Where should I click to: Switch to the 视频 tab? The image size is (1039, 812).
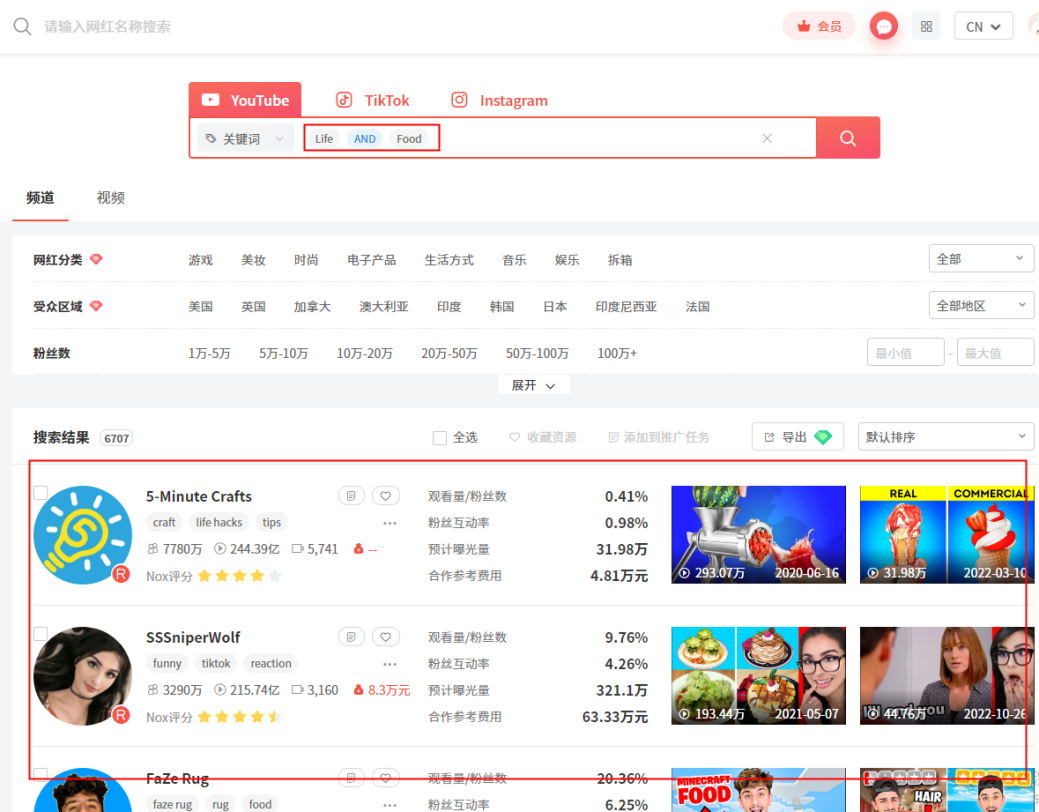(x=110, y=197)
